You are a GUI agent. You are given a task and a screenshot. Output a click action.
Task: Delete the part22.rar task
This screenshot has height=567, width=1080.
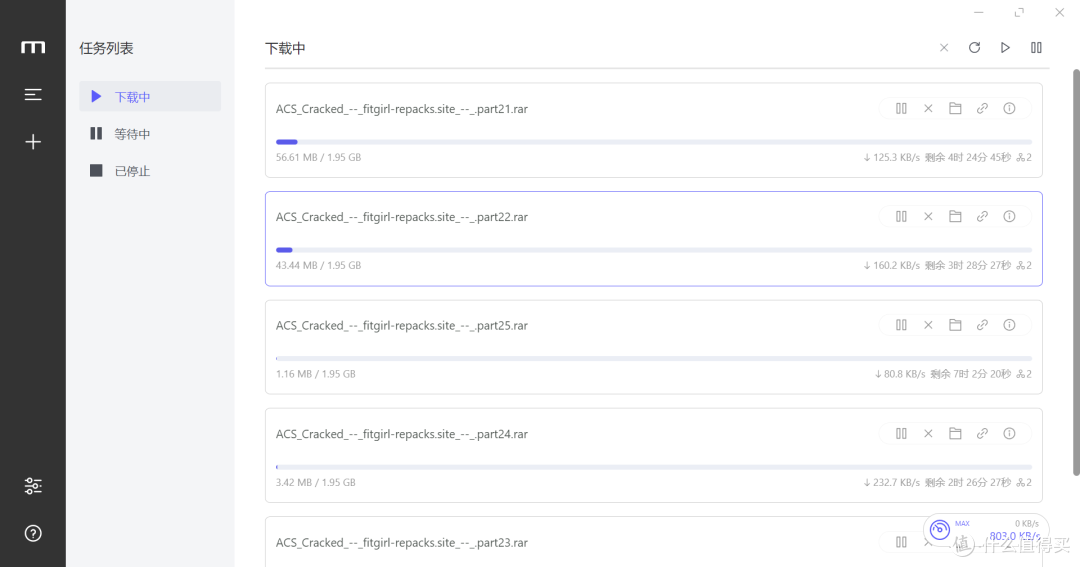[928, 216]
